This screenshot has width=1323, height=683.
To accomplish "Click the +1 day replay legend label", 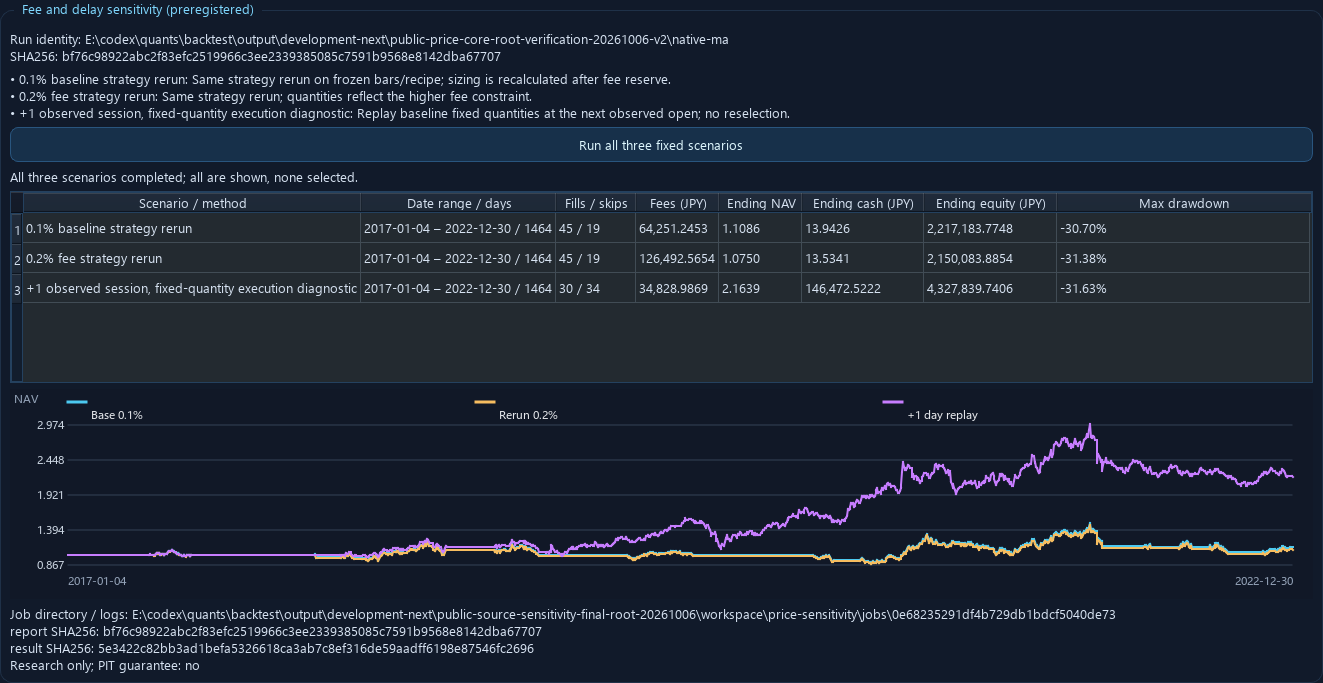I will [942, 415].
